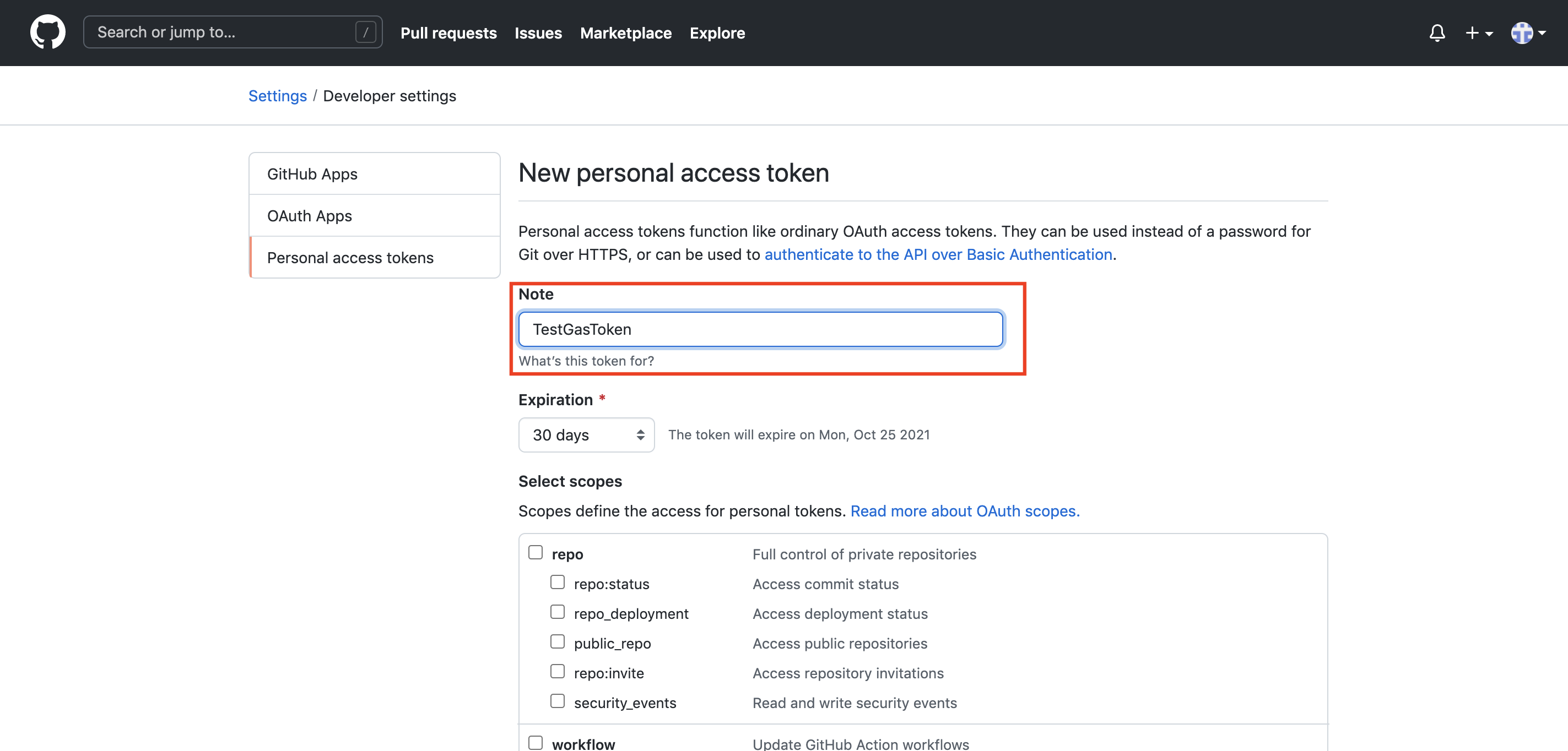
Task: Open OAuth Apps sidebar item
Action: [309, 216]
